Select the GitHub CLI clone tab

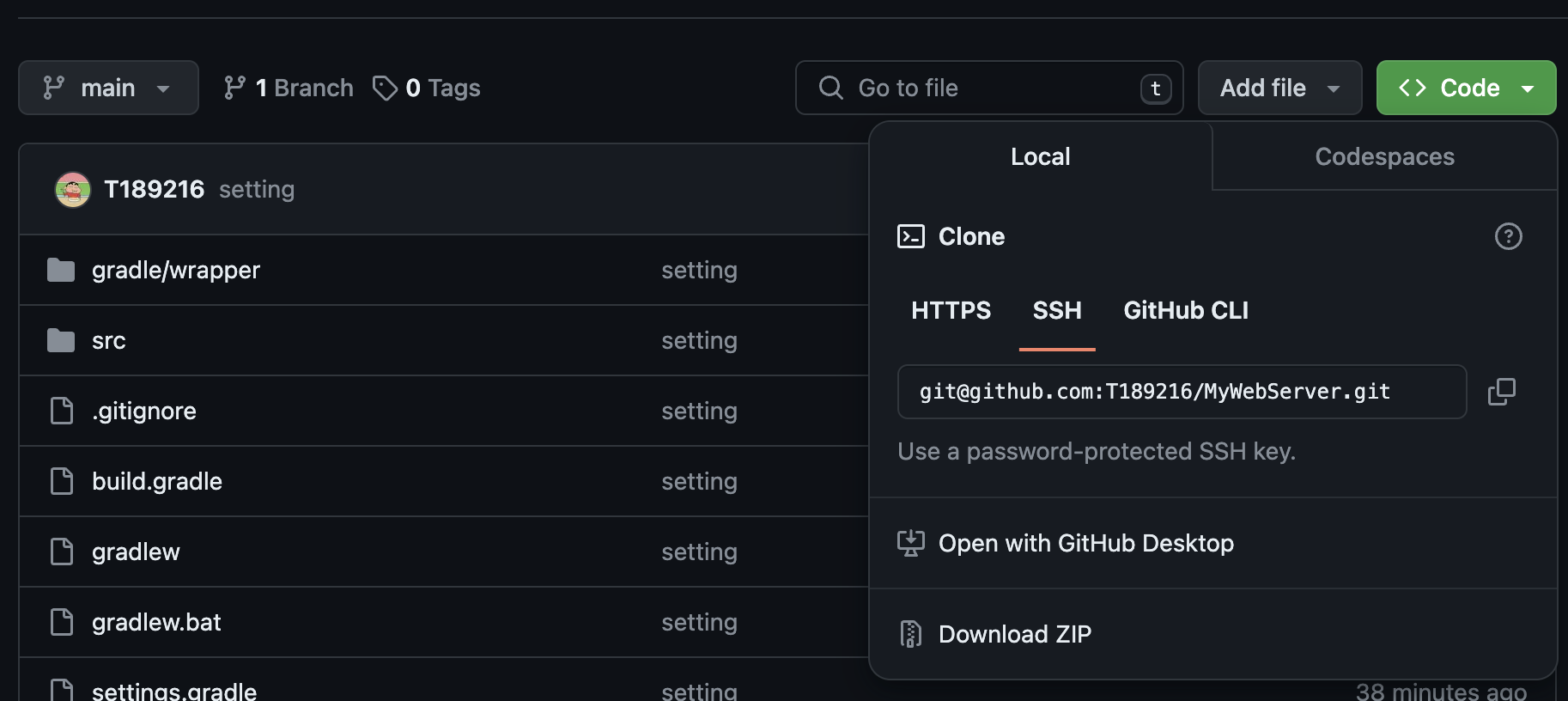point(1186,310)
